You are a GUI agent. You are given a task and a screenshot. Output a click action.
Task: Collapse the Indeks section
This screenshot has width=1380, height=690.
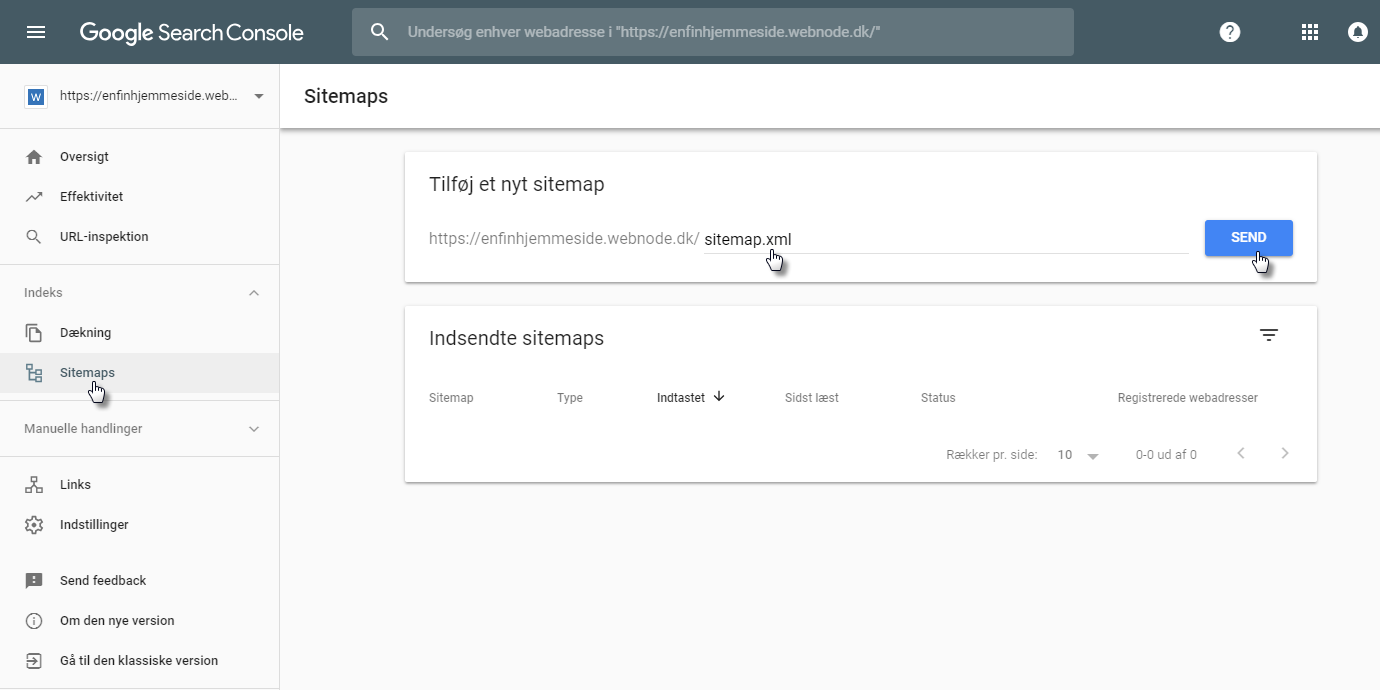tap(254, 293)
